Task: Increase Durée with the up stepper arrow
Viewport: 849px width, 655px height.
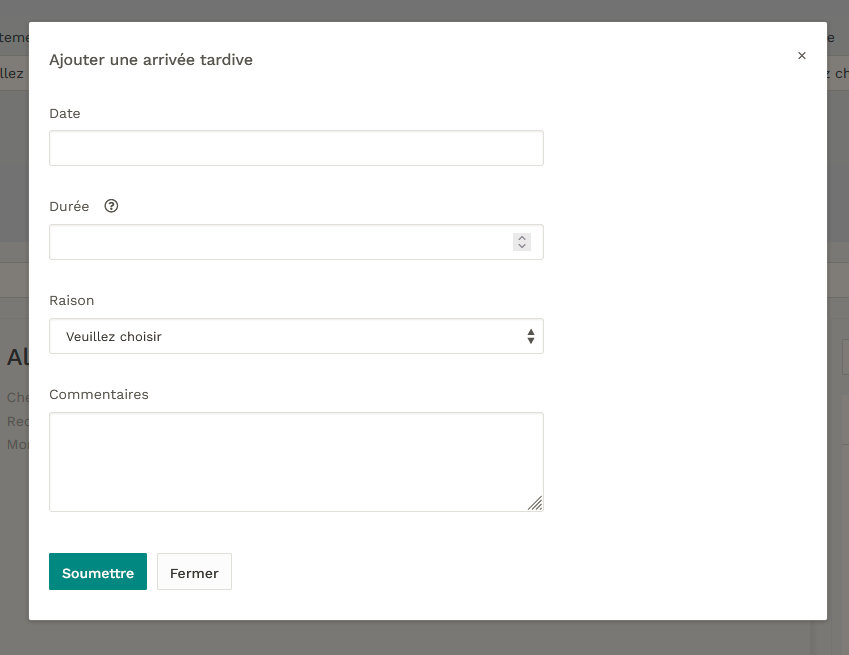Action: [522, 238]
